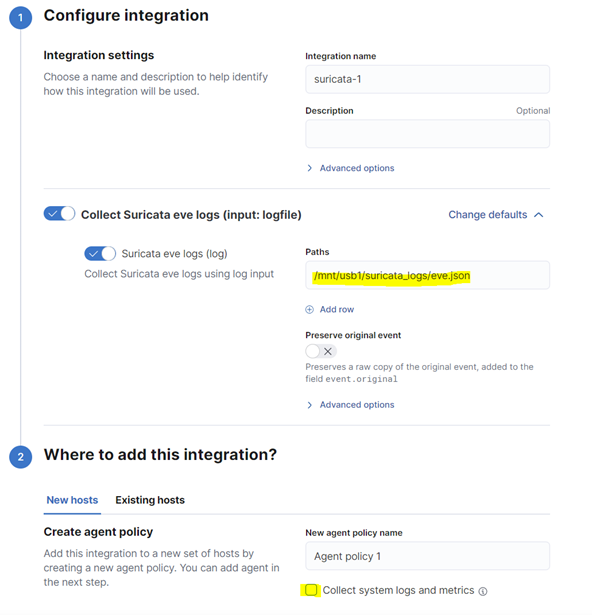Click the up caret next to Change defaults
The image size is (592, 615).
point(539,215)
